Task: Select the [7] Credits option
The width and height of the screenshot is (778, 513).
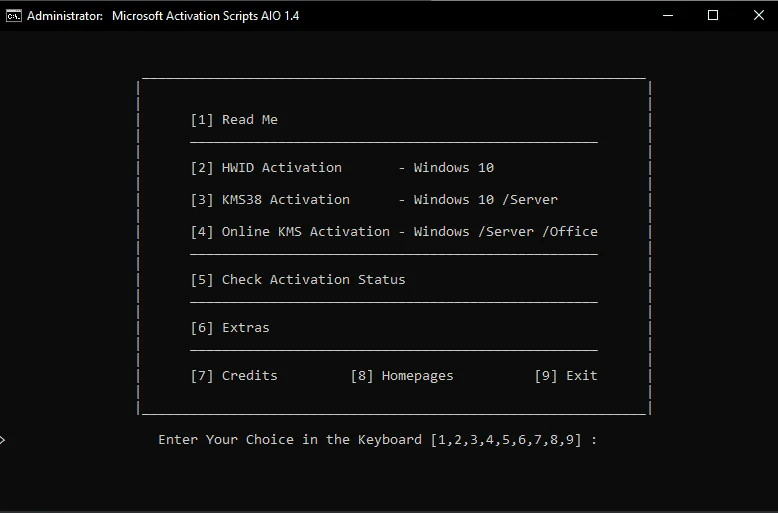Action: 234,376
